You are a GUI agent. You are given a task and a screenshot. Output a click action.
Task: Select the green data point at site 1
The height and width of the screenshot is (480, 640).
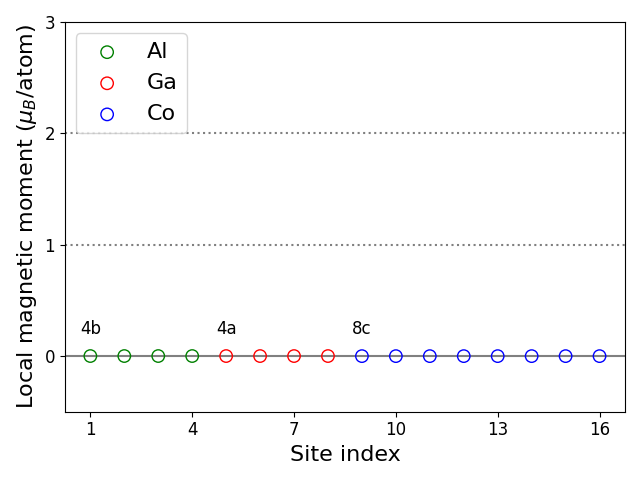click(90, 356)
